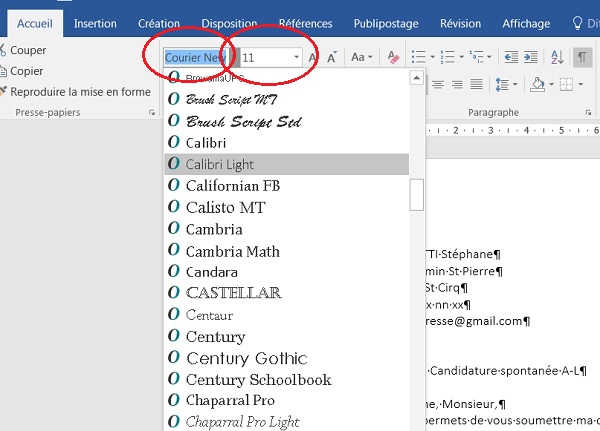Viewport: 600px width, 431px height.
Task: Select the Candara font
Action: (287, 272)
